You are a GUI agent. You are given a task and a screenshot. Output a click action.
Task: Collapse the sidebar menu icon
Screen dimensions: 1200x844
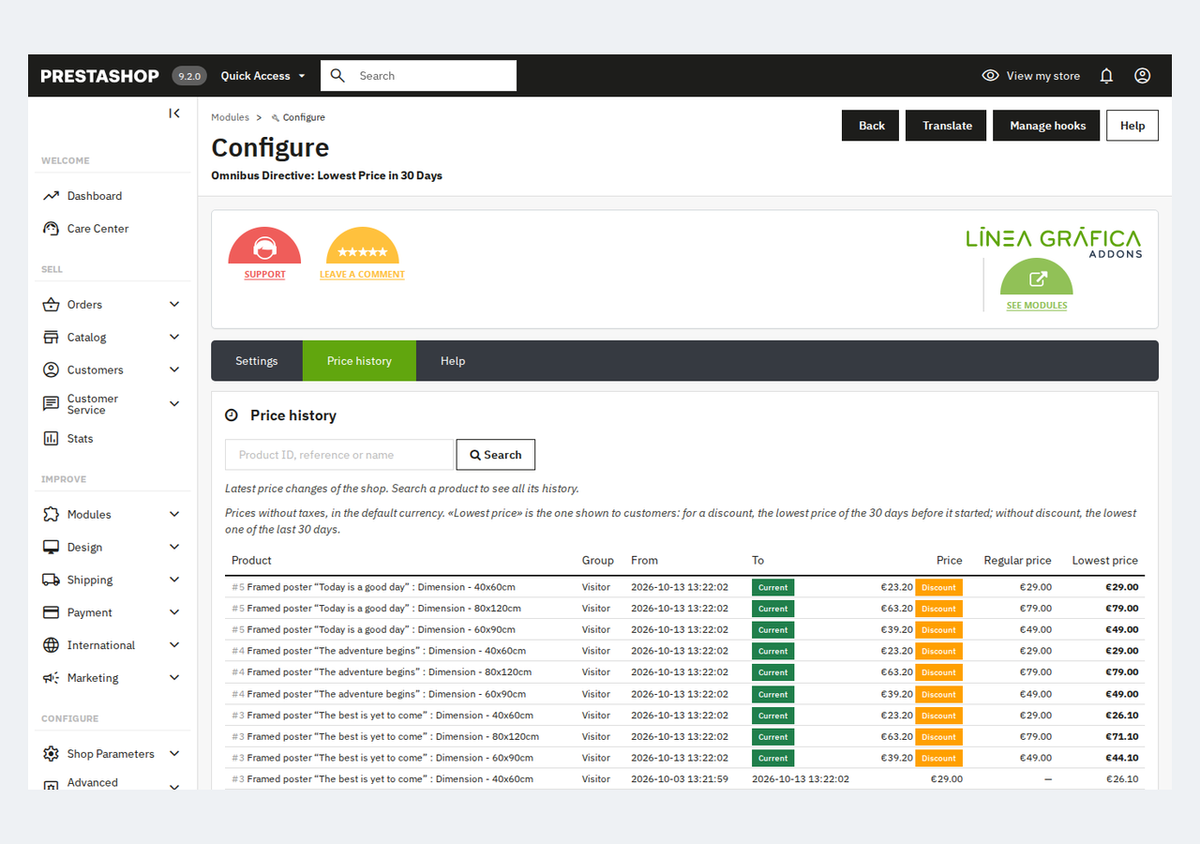tap(174, 113)
